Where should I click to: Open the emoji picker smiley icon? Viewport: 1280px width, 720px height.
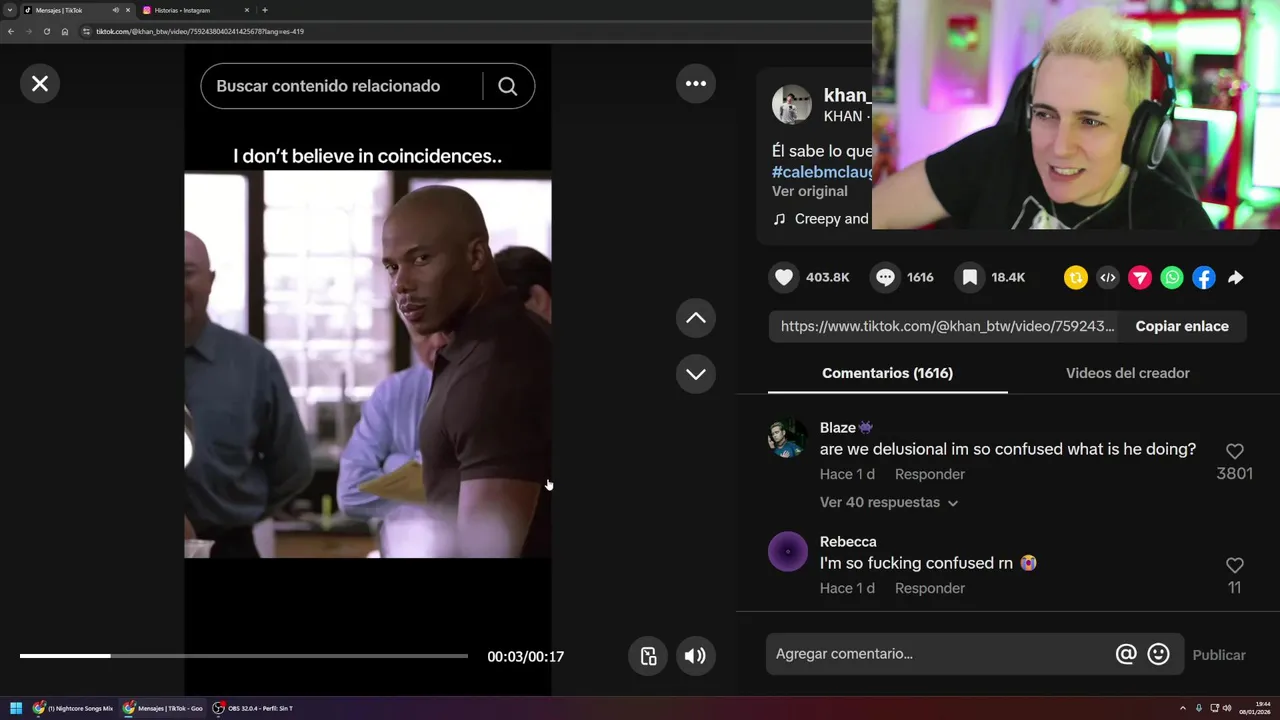coord(1158,654)
